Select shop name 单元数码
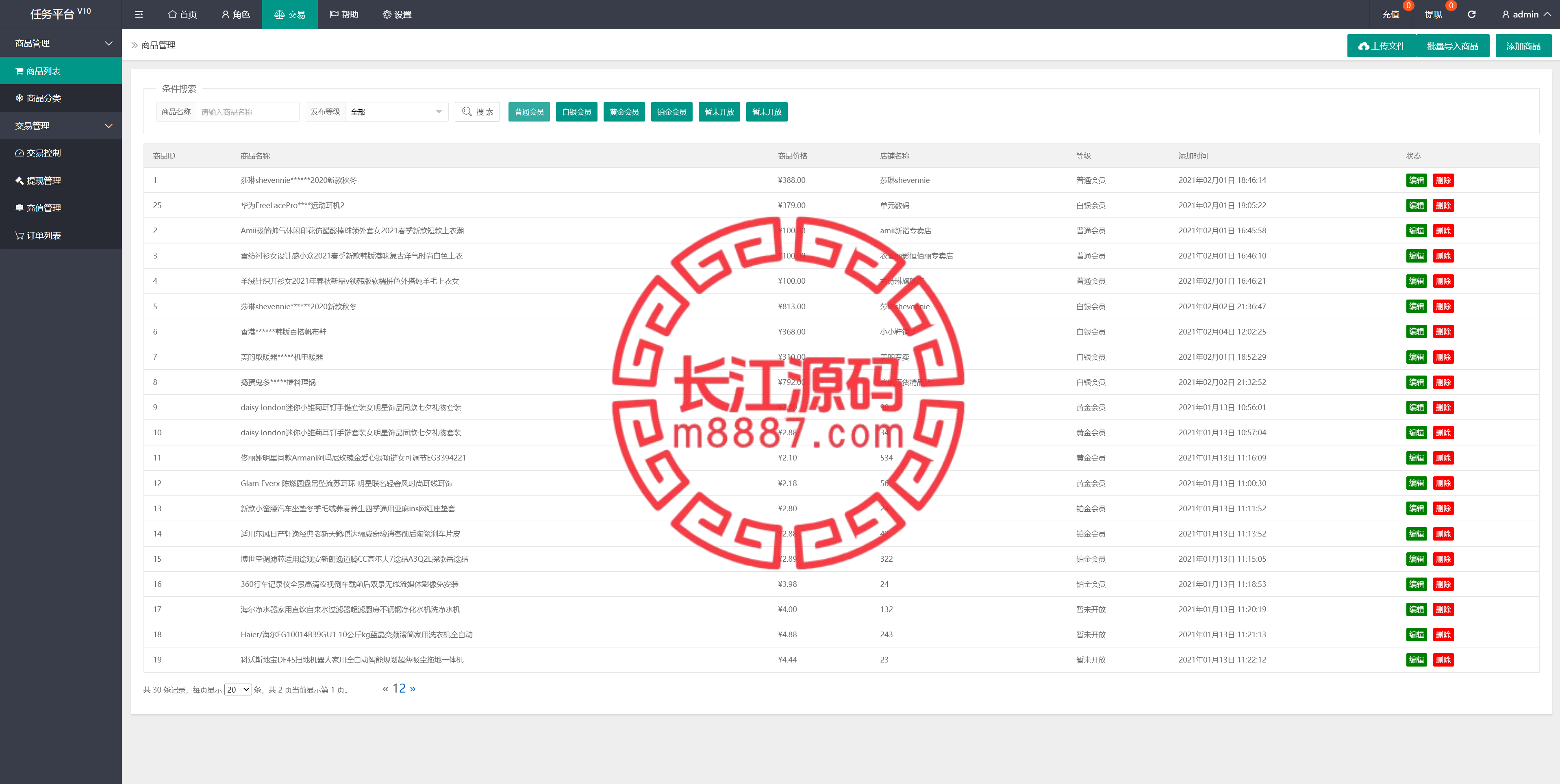Image resolution: width=1560 pixels, height=784 pixels. coord(895,205)
